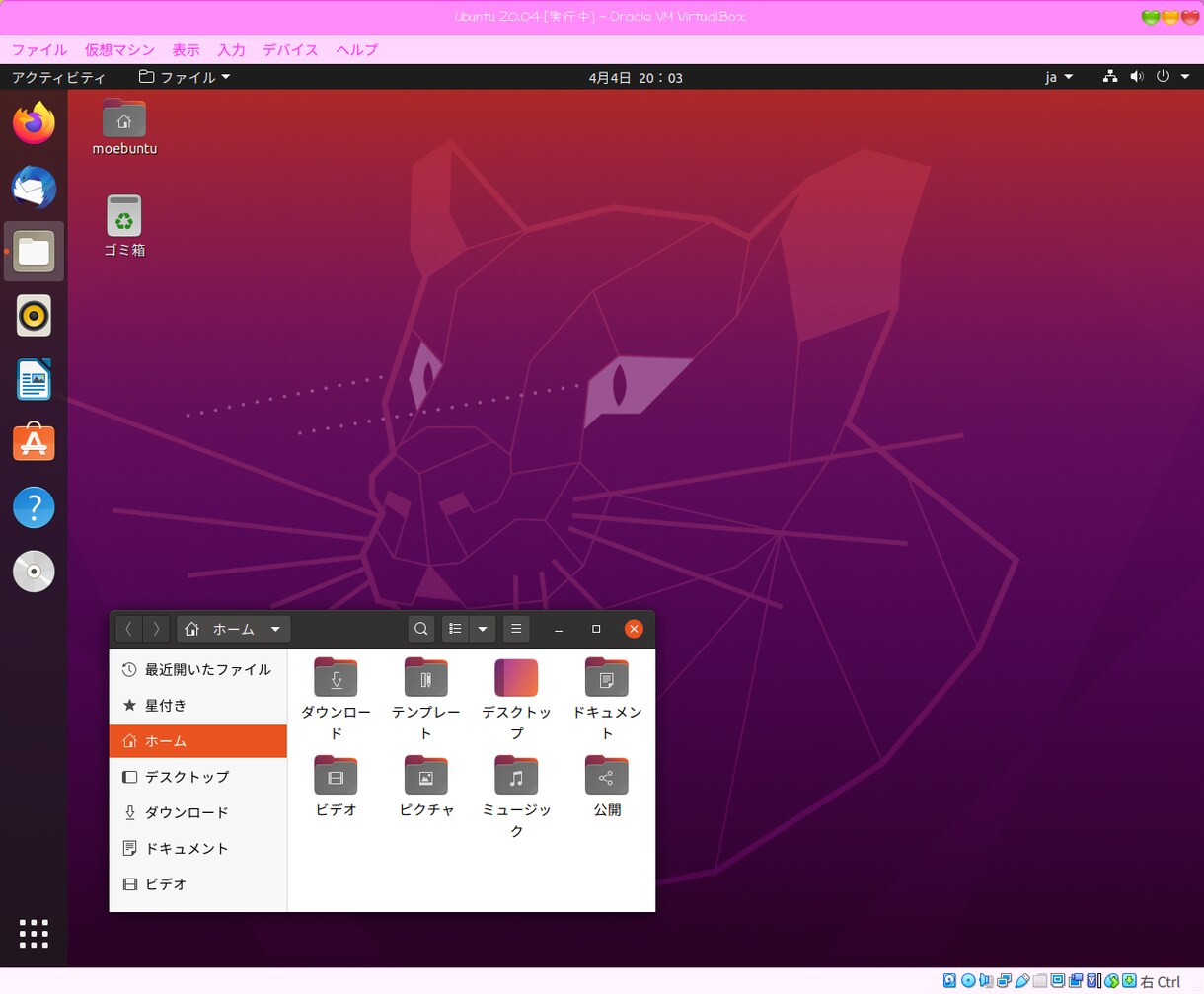Open the hamburger menu in file manager
The height and width of the screenshot is (994, 1204).
(516, 629)
